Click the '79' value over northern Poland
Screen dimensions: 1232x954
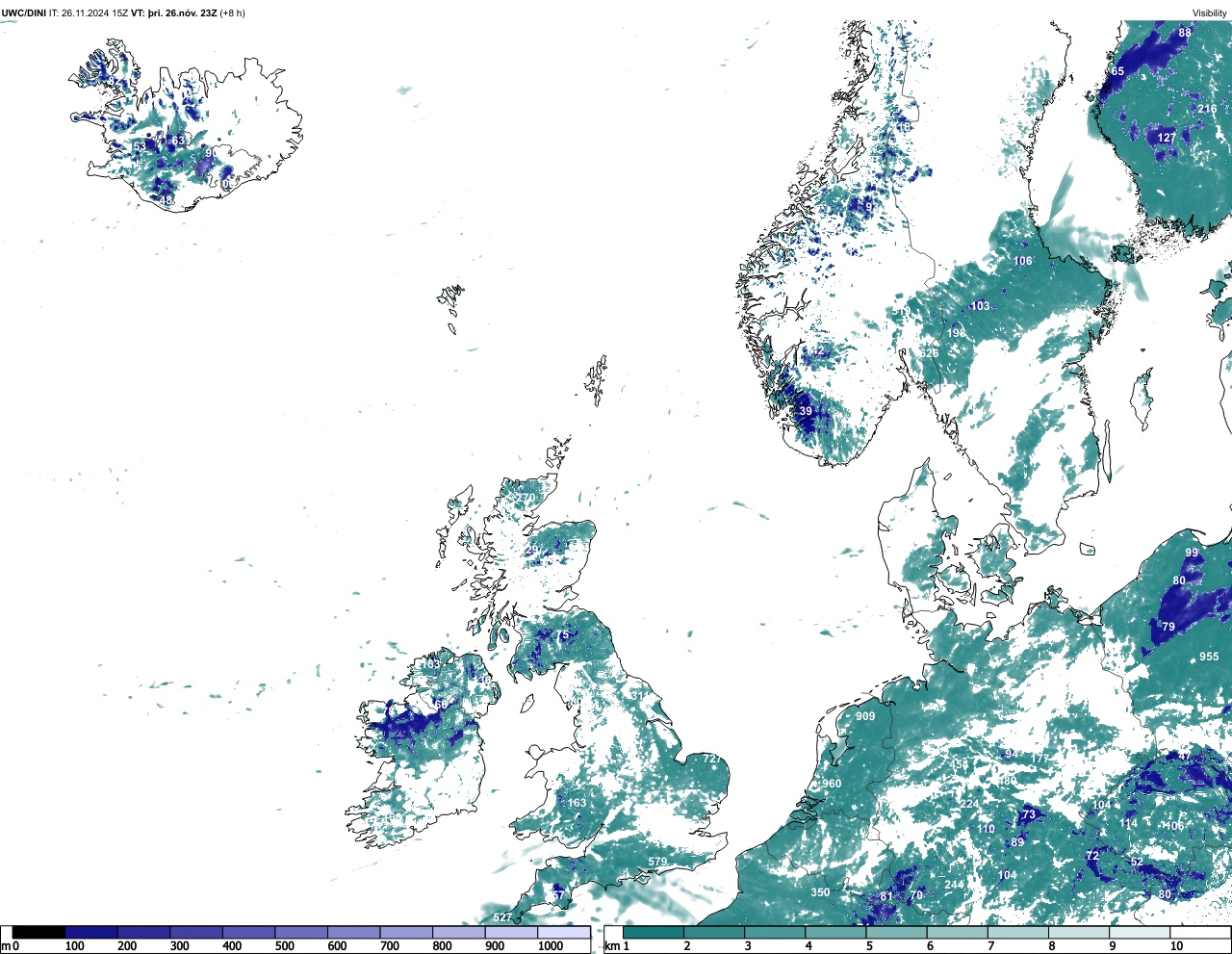pos(1168,627)
